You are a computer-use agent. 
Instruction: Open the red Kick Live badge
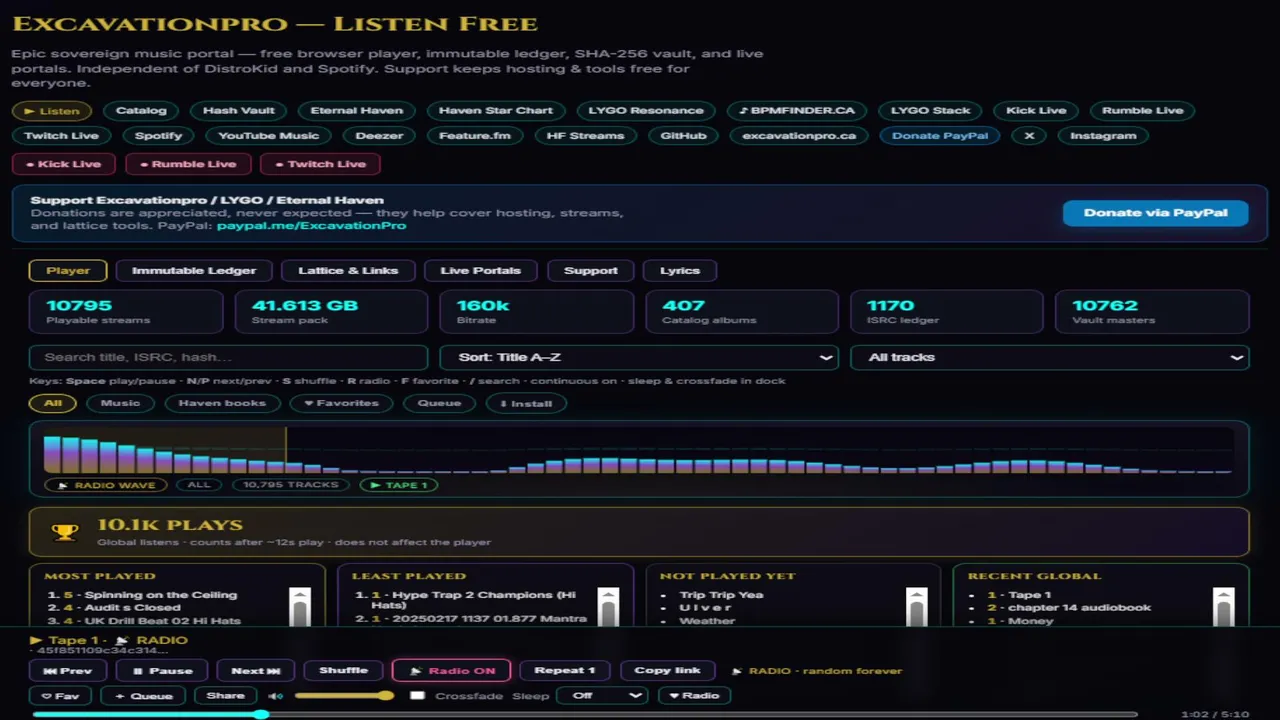coord(64,164)
